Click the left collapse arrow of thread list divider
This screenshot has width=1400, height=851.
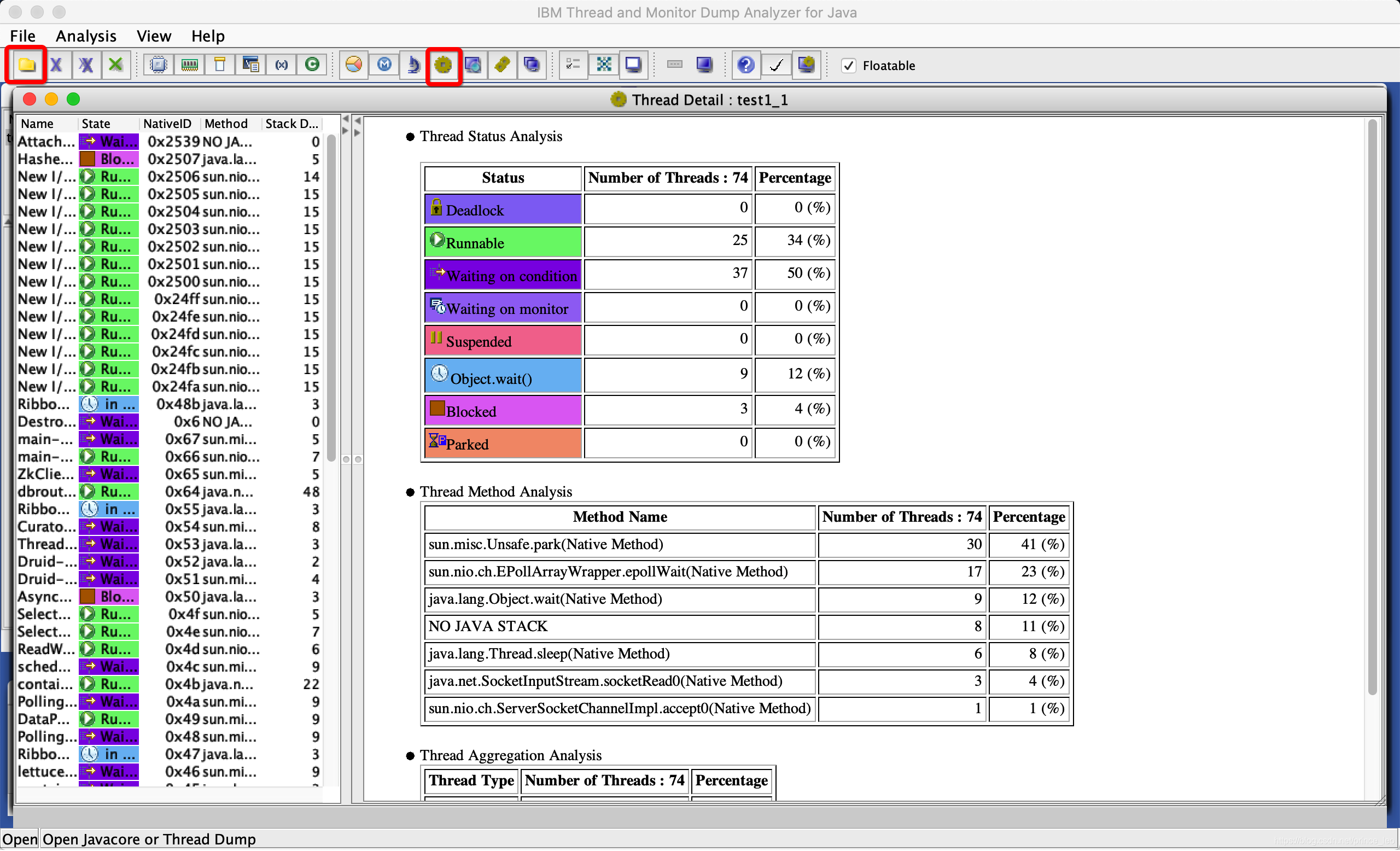[x=345, y=119]
